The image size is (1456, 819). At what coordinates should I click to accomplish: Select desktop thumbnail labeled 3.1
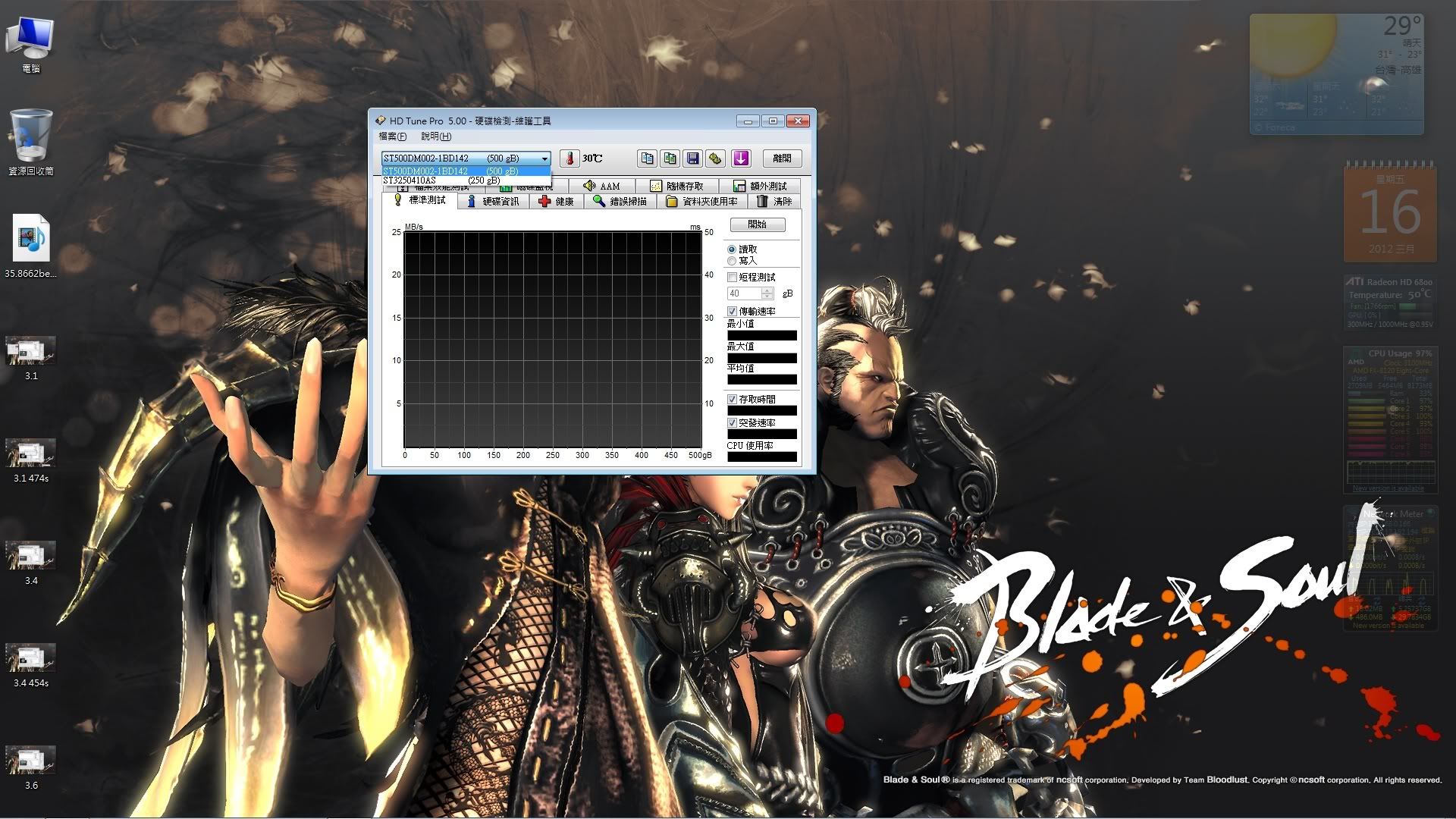[30, 359]
